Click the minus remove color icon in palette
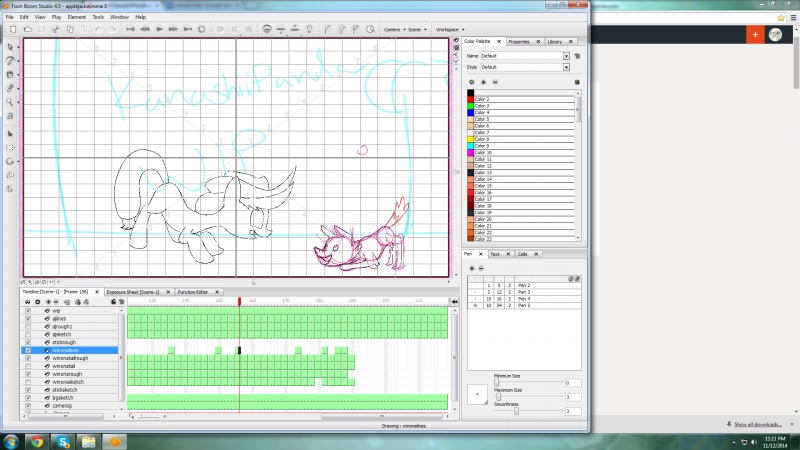The image size is (800, 450). (495, 82)
